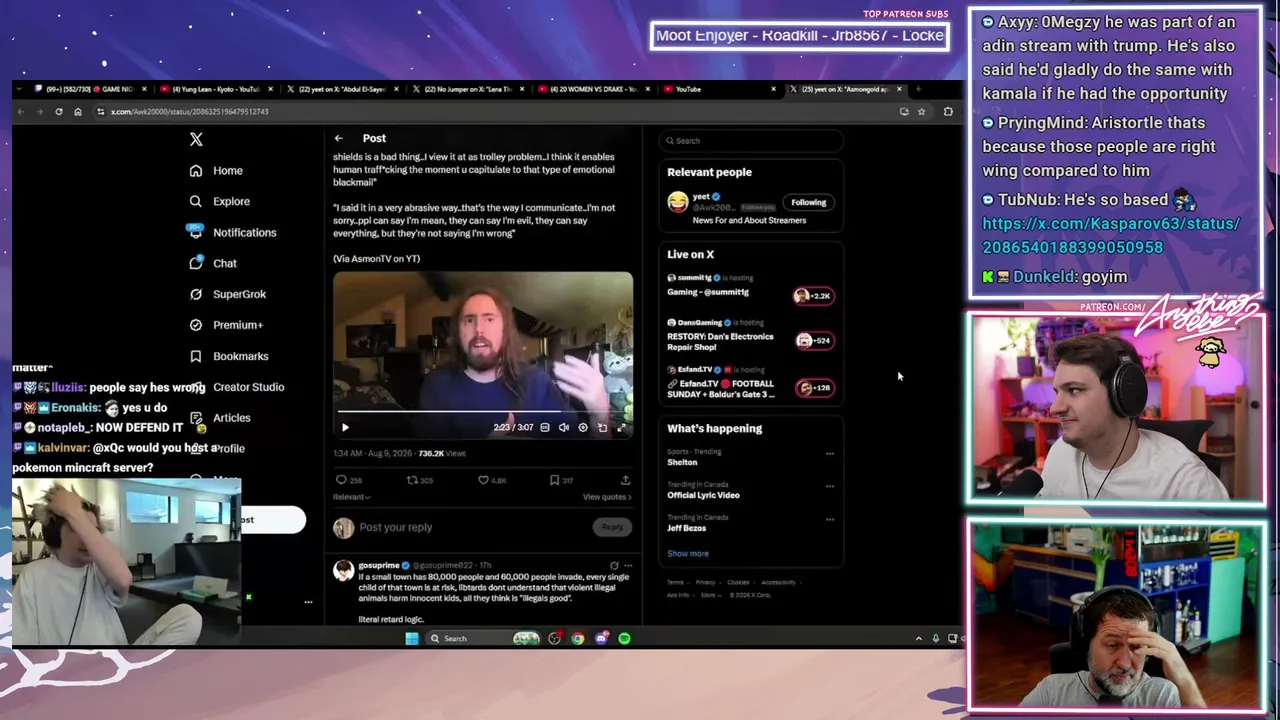Viewport: 1280px width, 720px height.
Task: Open yeet's profile avatar in Relevant people
Action: (x=678, y=202)
